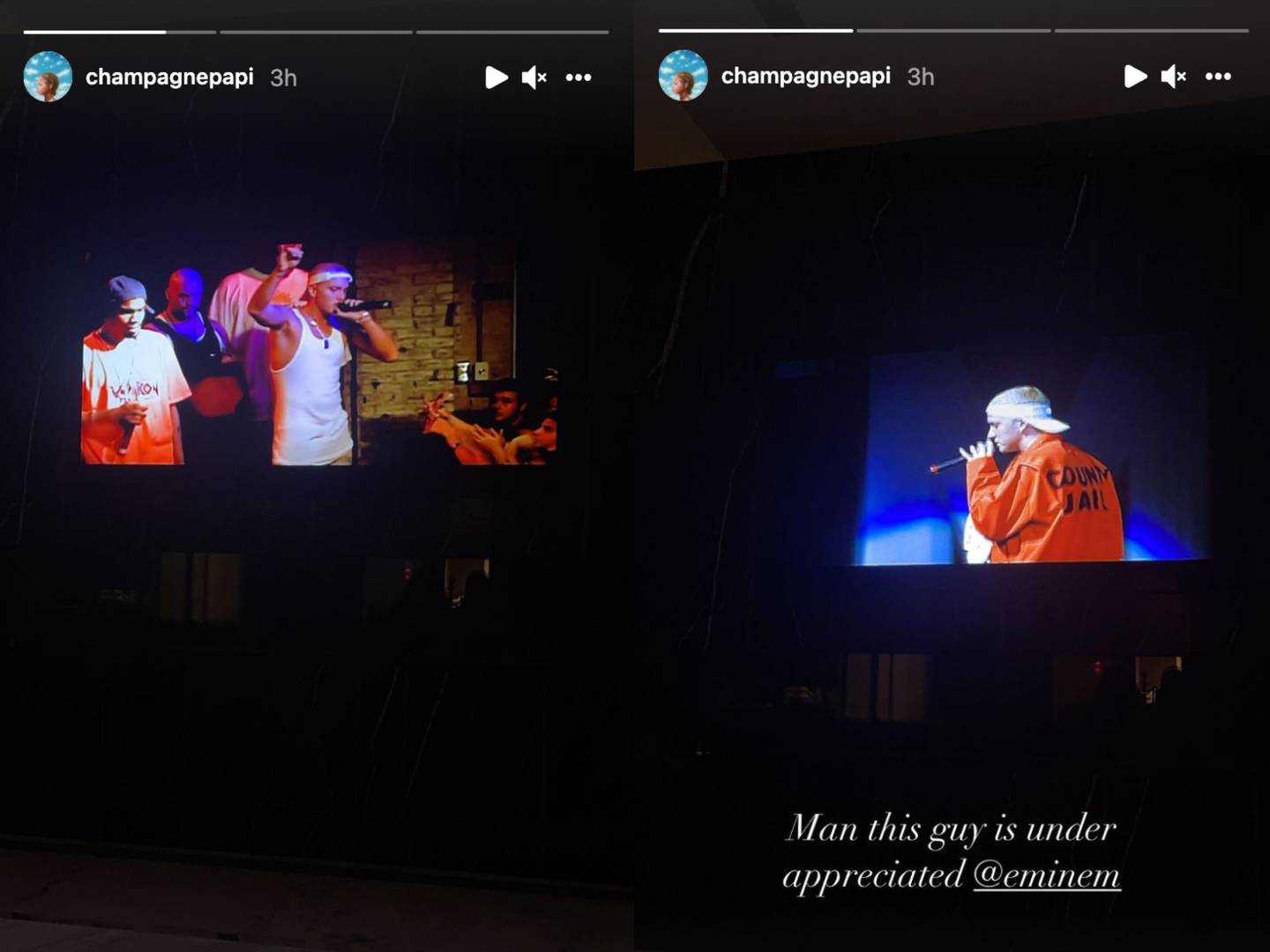
Task: Jump to first segment of right story progress
Action: tap(756, 31)
